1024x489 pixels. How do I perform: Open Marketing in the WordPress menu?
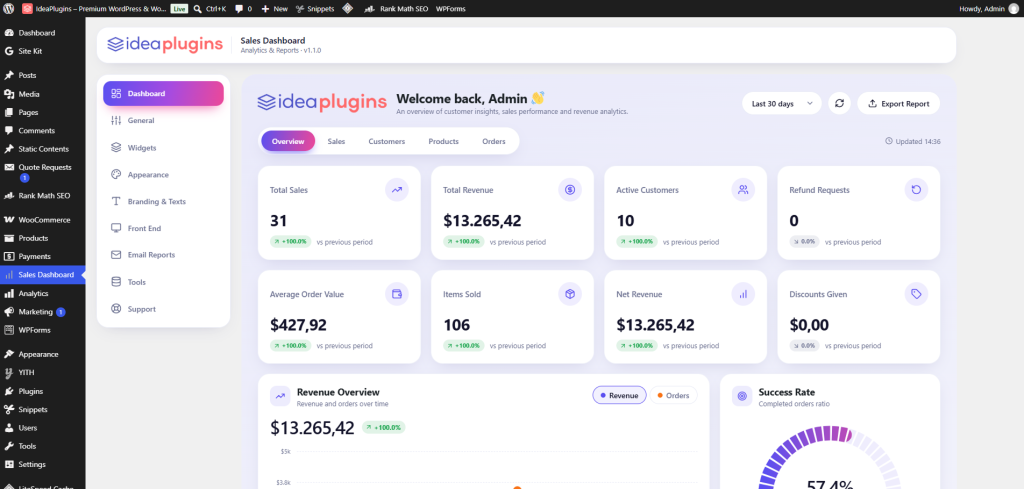[42, 312]
